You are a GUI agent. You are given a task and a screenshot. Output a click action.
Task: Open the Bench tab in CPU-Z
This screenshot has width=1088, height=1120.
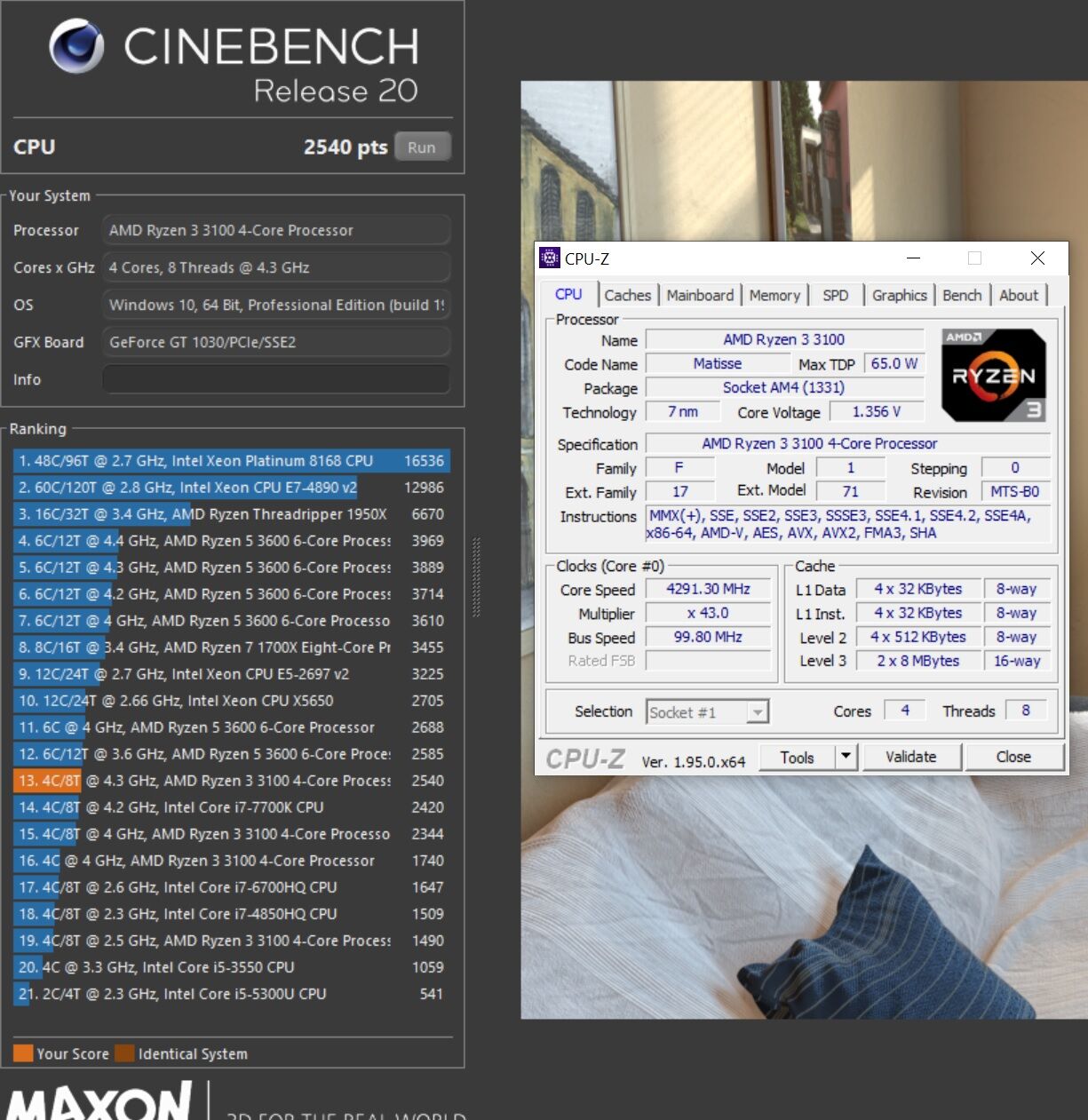pyautogui.click(x=962, y=296)
